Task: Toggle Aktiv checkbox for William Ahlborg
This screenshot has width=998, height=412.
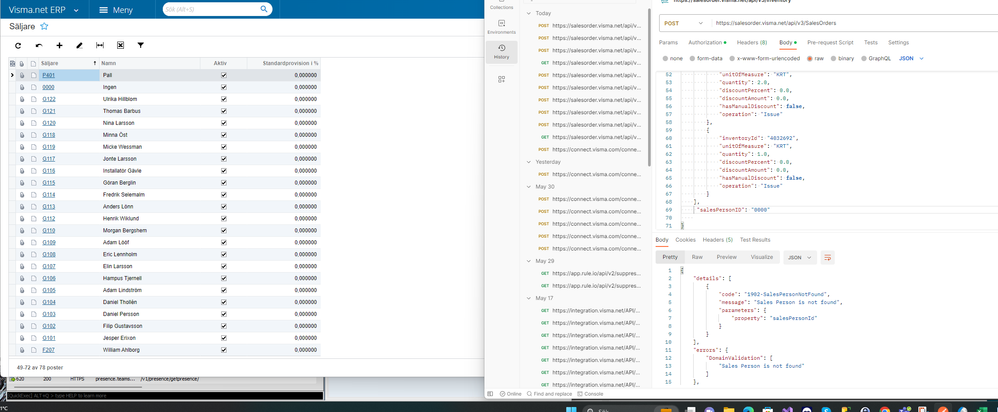Action: (x=223, y=350)
